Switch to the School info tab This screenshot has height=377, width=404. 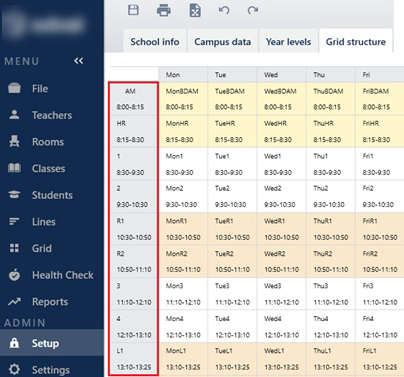point(155,42)
